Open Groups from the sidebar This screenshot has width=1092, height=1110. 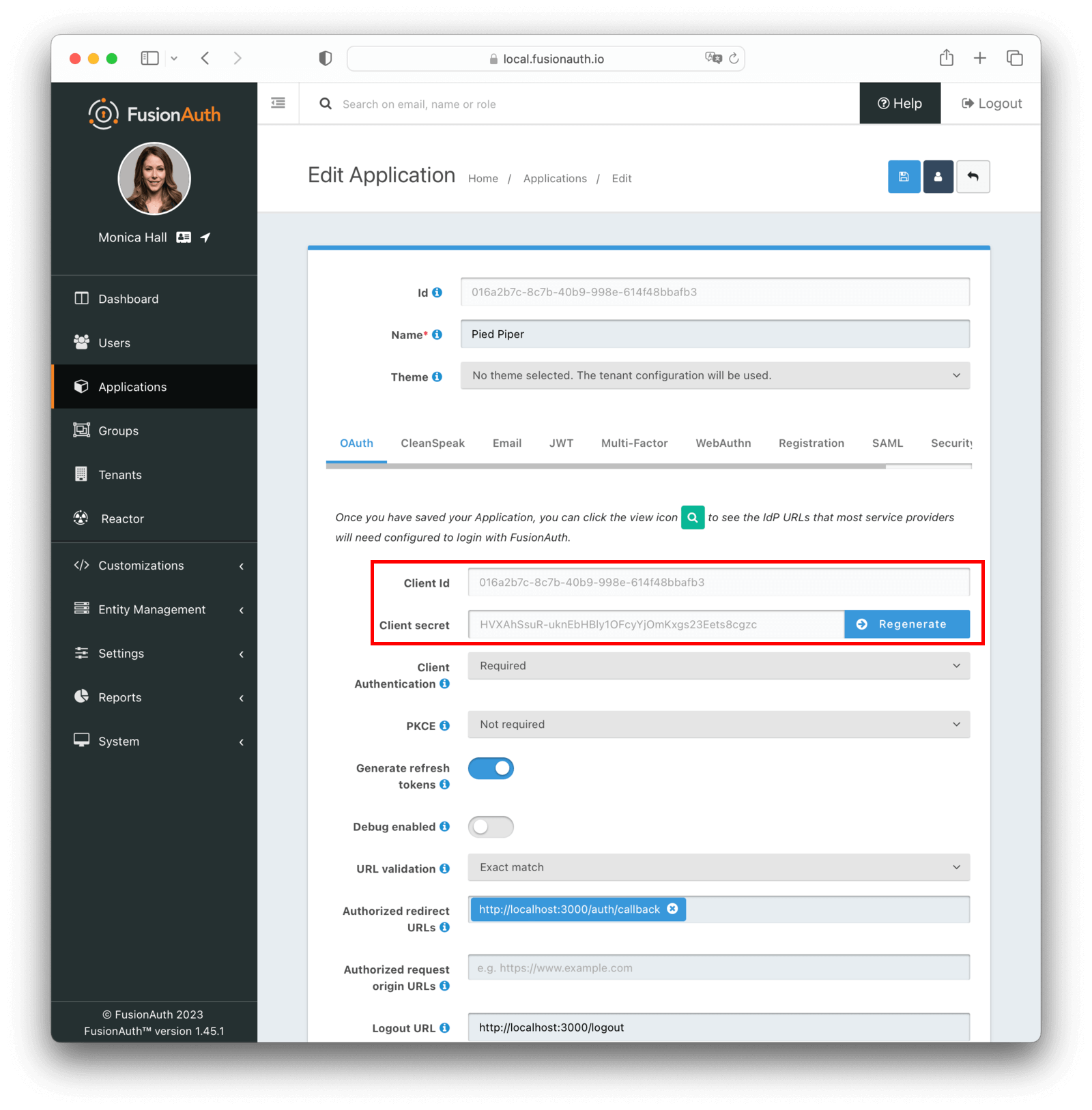[x=154, y=431]
